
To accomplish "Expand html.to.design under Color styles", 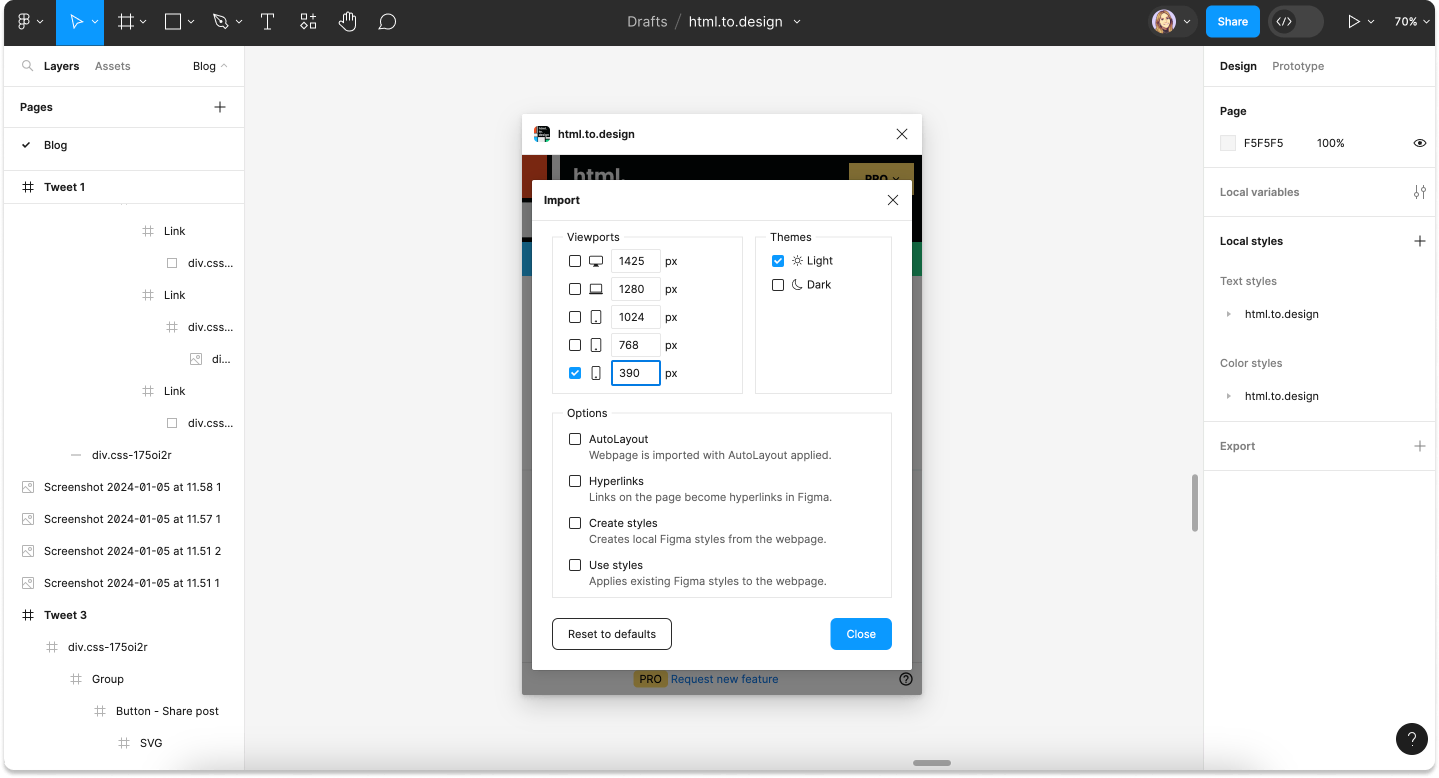I will (x=1229, y=396).
